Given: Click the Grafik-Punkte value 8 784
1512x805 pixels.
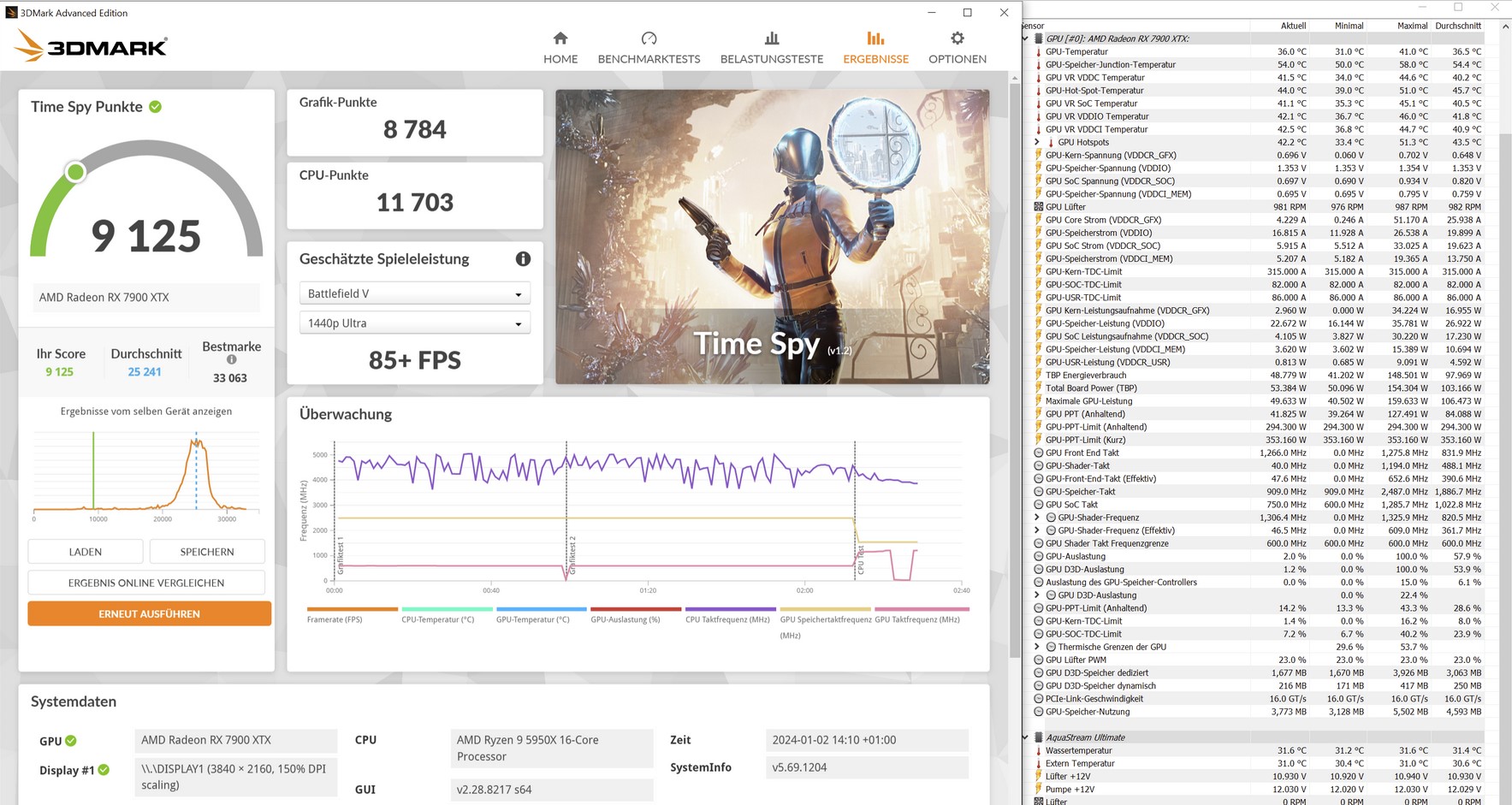Looking at the screenshot, I should coord(415,129).
